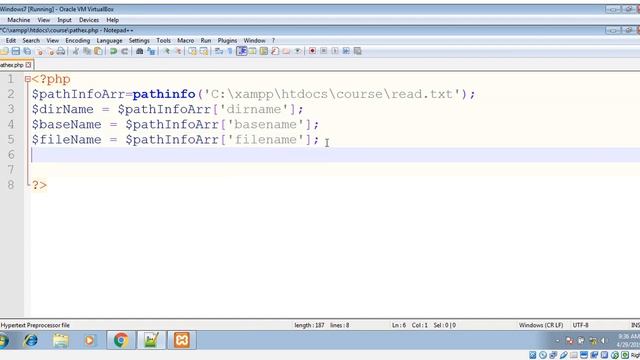640x360 pixels.
Task: Show hidden system tray icons arrow
Action: point(558,340)
